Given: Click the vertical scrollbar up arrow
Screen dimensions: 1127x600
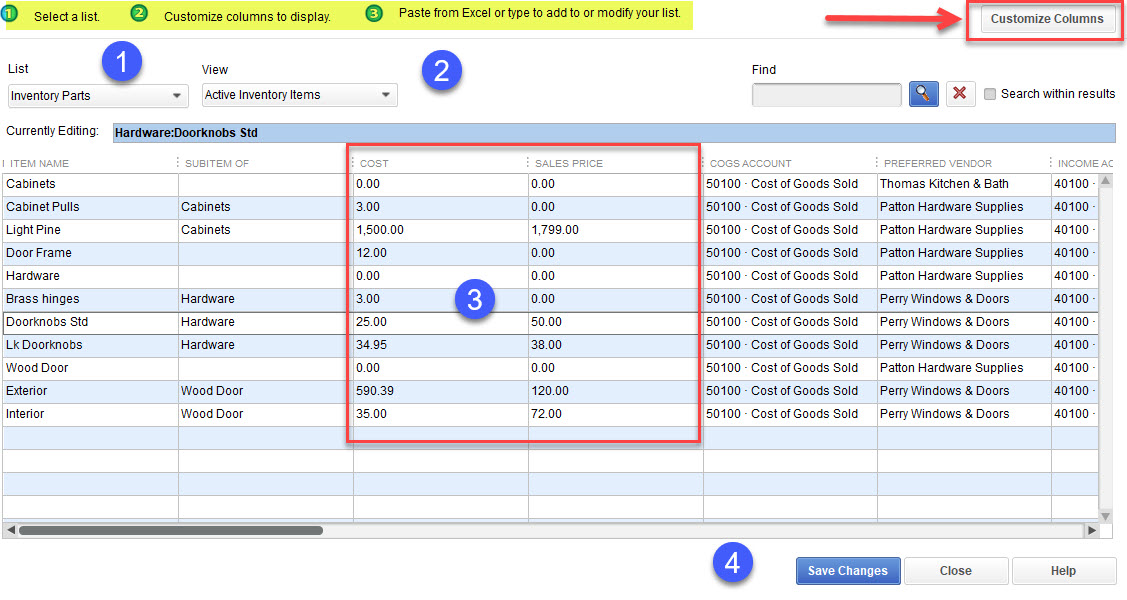Looking at the screenshot, I should tap(1105, 181).
